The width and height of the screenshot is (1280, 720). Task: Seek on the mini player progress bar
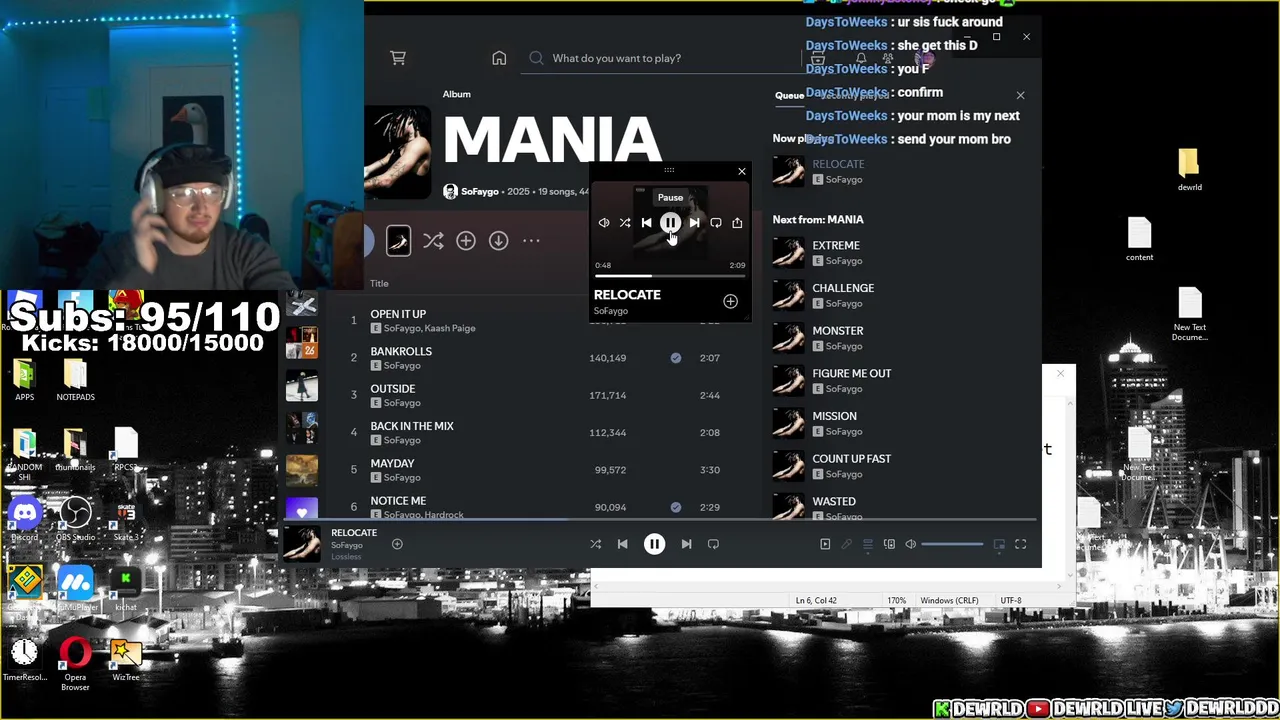coord(670,276)
